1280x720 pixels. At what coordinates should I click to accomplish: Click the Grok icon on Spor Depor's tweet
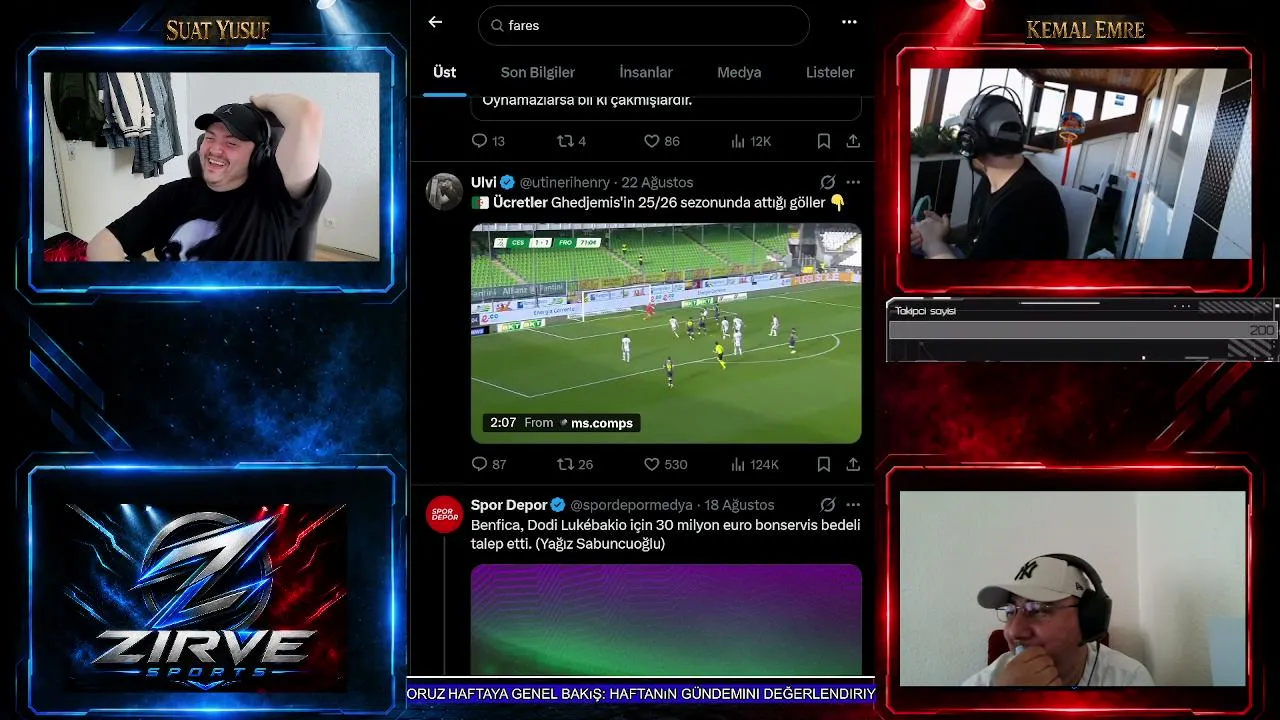tap(828, 505)
